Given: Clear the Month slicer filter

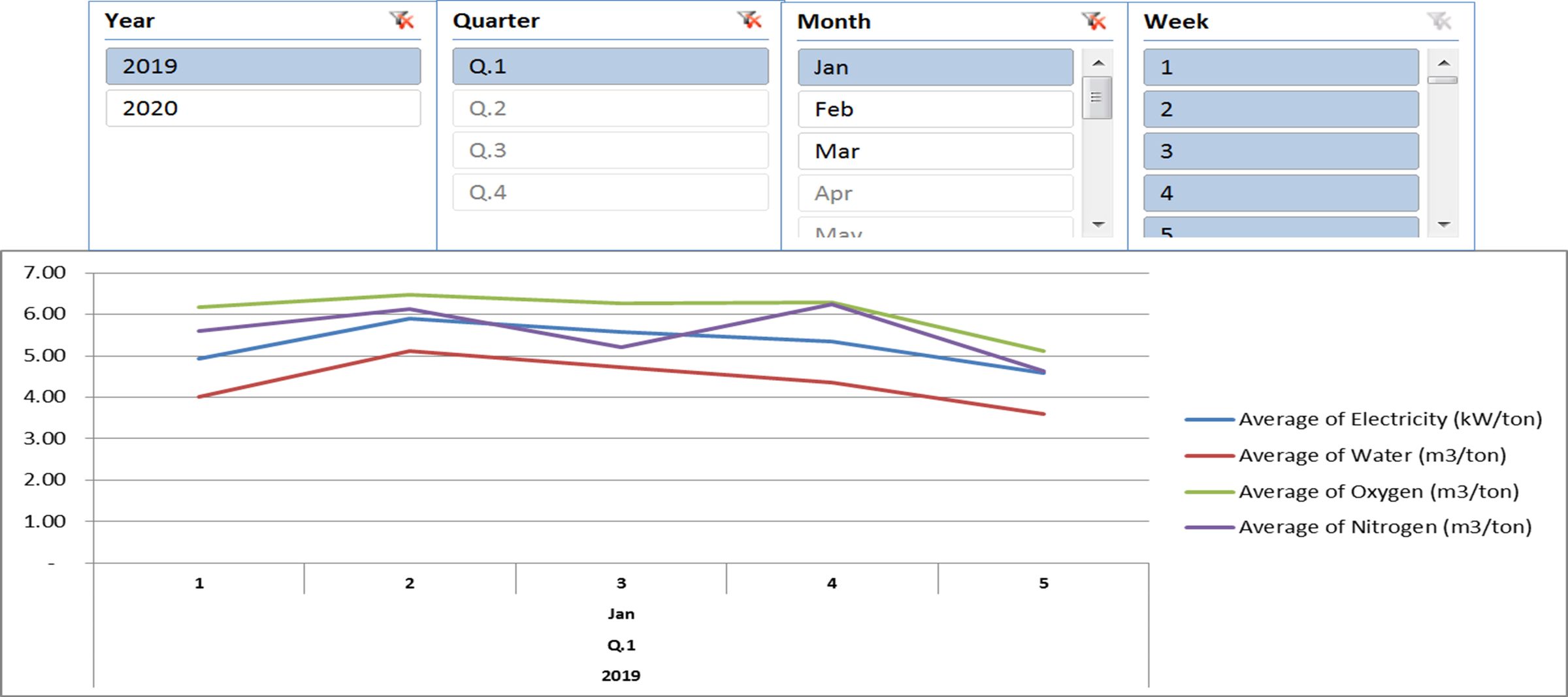Looking at the screenshot, I should (x=1094, y=22).
